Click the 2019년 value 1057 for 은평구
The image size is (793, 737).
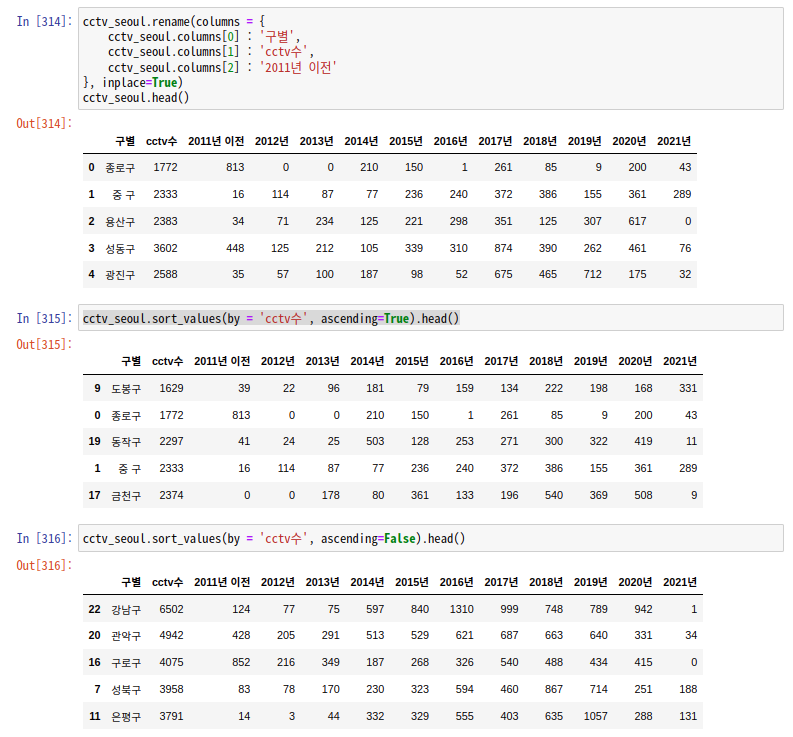(x=595, y=717)
